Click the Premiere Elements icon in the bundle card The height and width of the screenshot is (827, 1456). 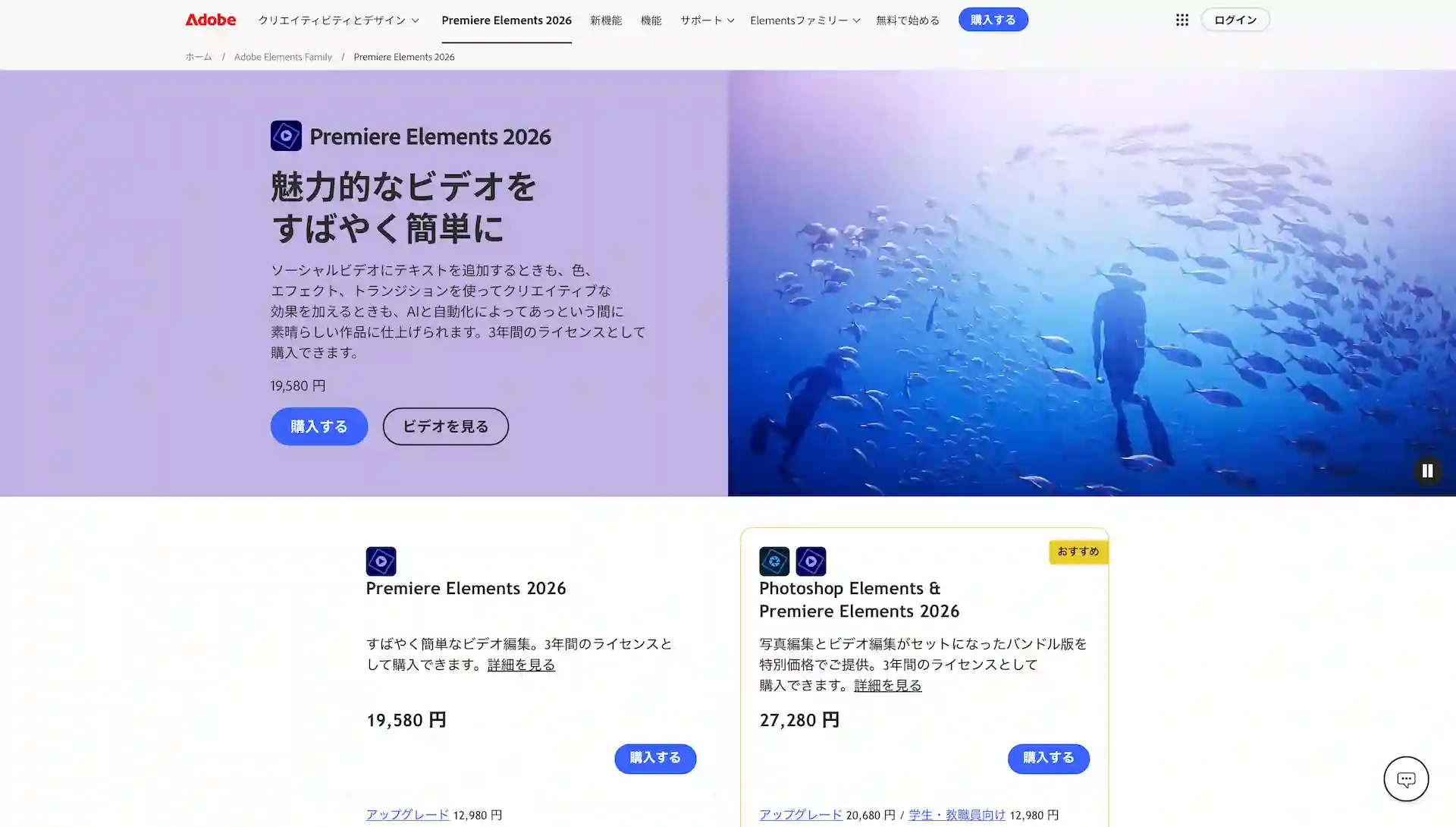point(811,561)
